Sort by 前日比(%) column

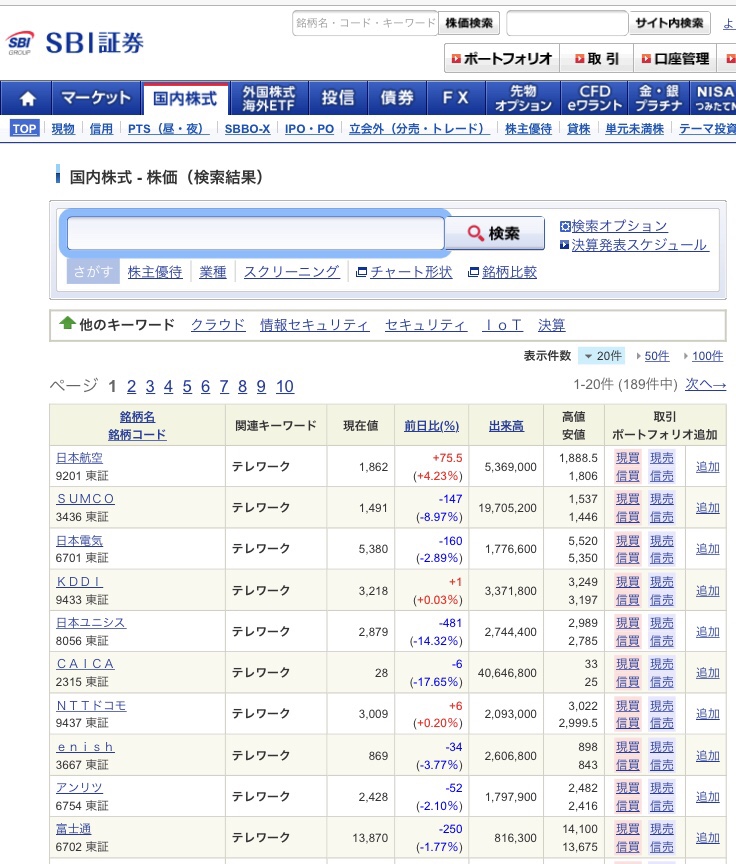point(431,426)
